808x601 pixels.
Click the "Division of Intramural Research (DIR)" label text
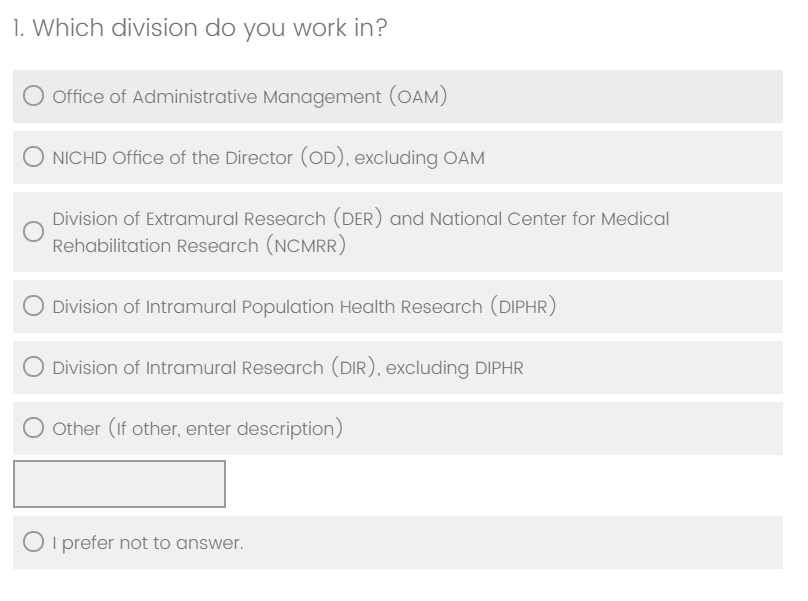[x=215, y=368]
